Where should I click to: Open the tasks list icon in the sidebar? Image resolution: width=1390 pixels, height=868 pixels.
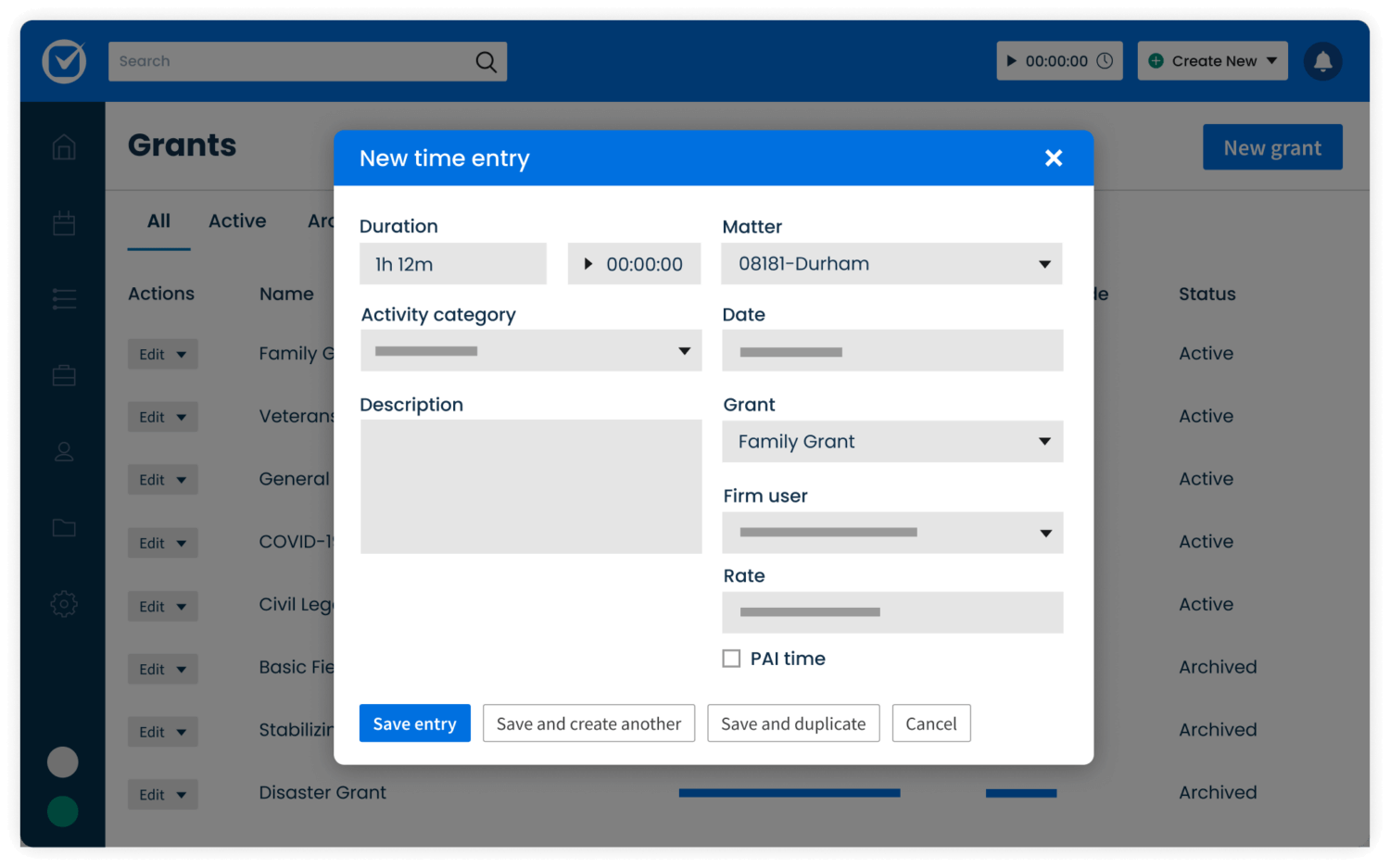pos(63,298)
